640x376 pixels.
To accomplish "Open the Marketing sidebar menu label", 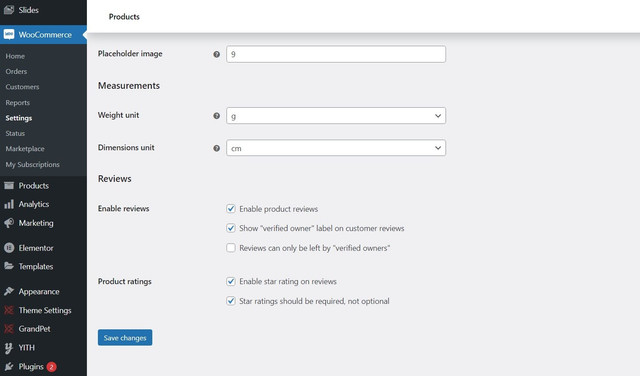I will point(36,223).
